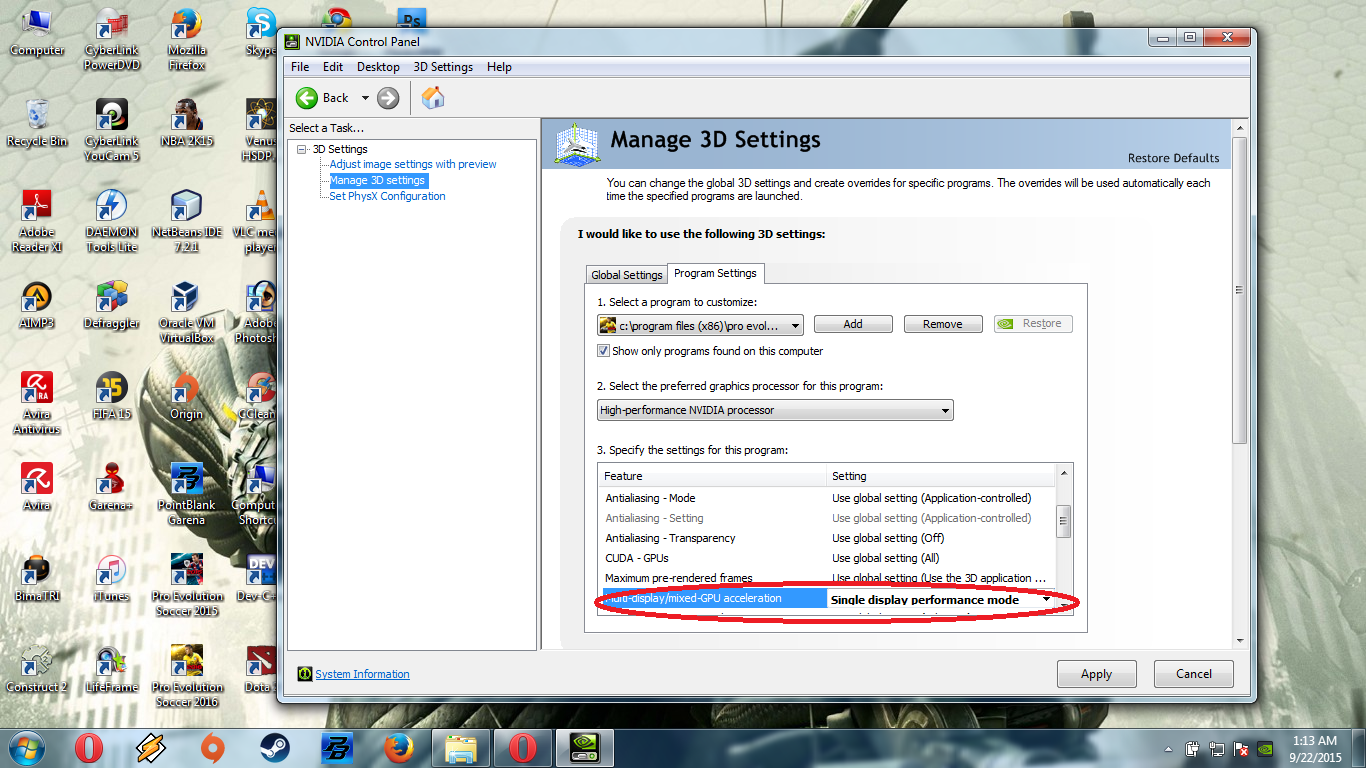1366x768 pixels.
Task: Launch CyberLink PowerDVD from desktop
Action: (112, 40)
